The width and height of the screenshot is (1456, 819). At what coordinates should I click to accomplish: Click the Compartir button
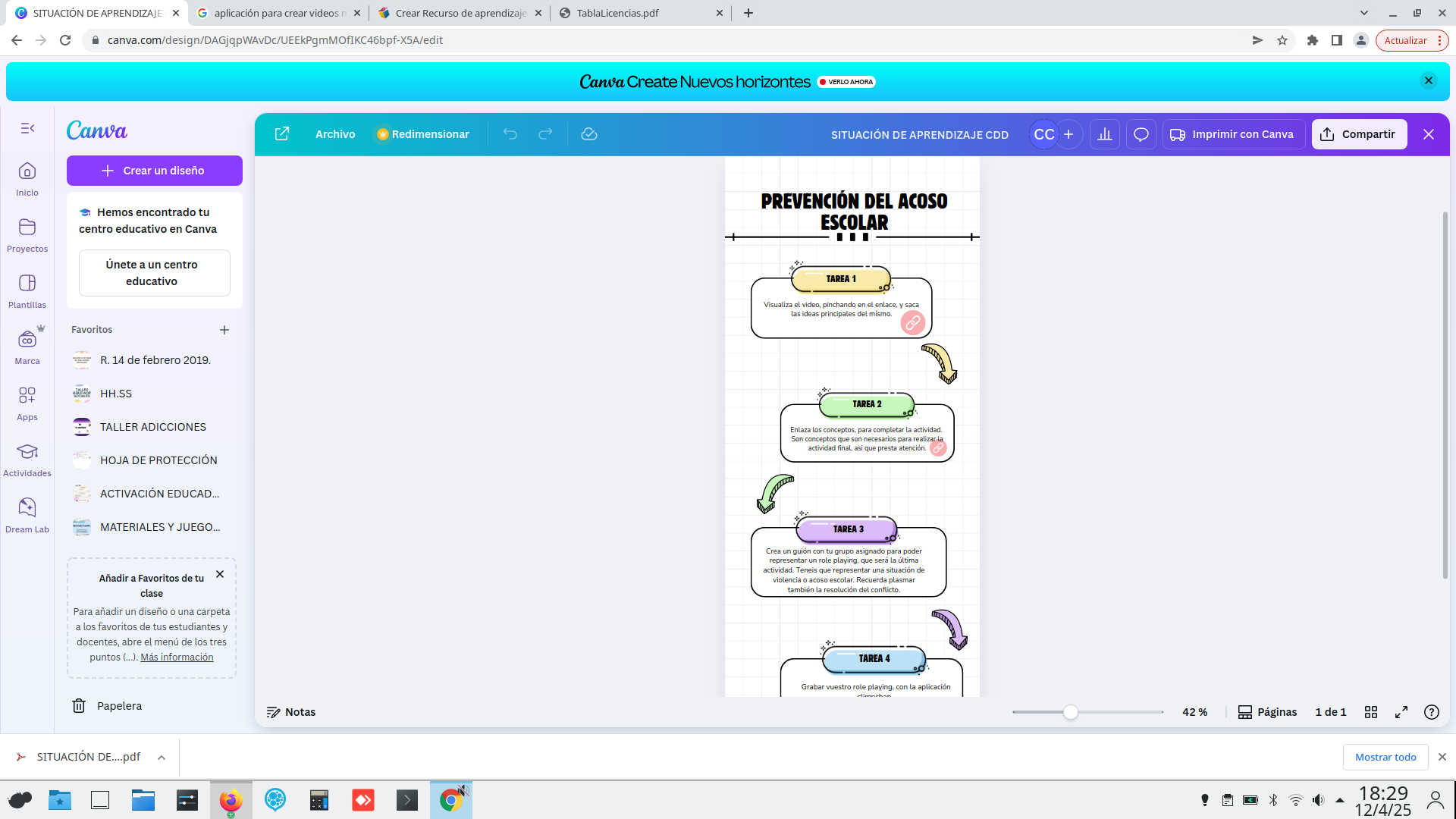(x=1358, y=133)
